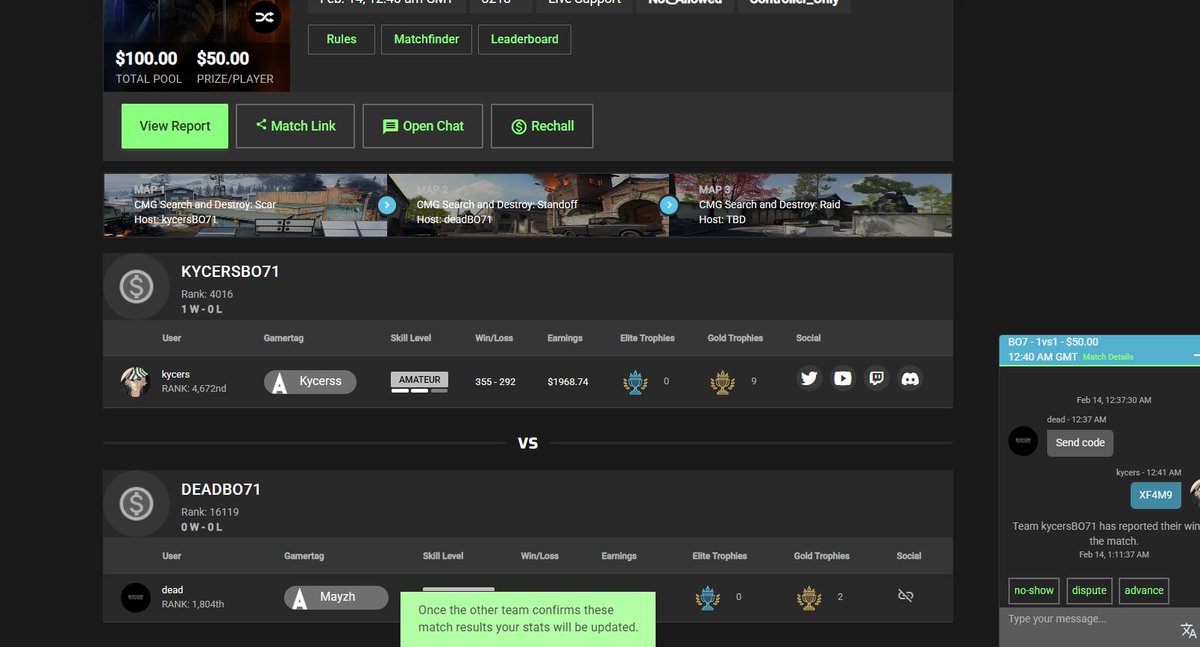Copy the Match Link
This screenshot has width=1200, height=647.
click(295, 126)
